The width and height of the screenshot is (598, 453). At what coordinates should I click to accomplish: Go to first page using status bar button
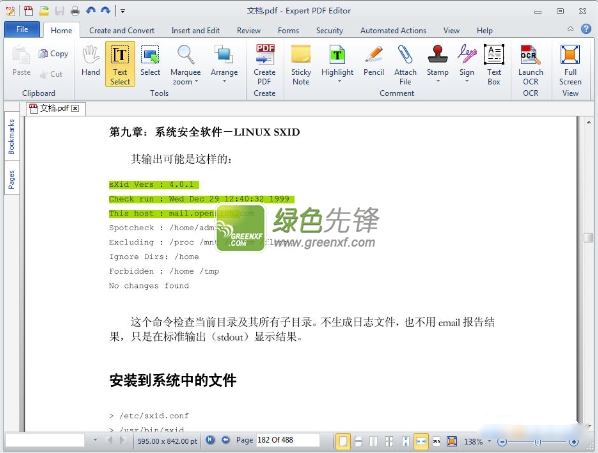[x=210, y=440]
